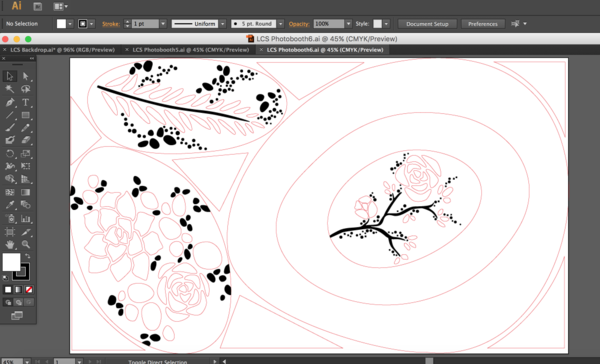Select the Type tool
Image resolution: width=600 pixels, height=364 pixels.
pyautogui.click(x=26, y=102)
